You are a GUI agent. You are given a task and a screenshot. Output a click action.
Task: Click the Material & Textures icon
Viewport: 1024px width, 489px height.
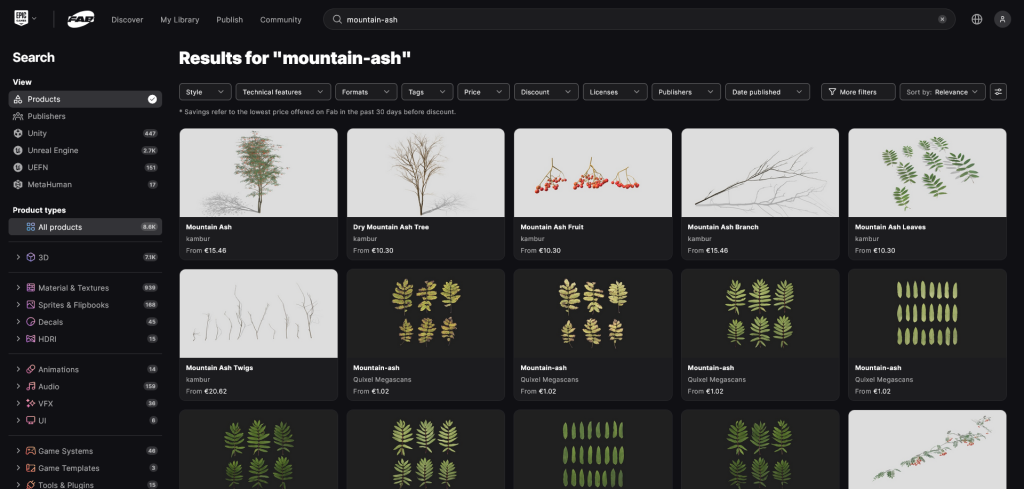[31, 288]
